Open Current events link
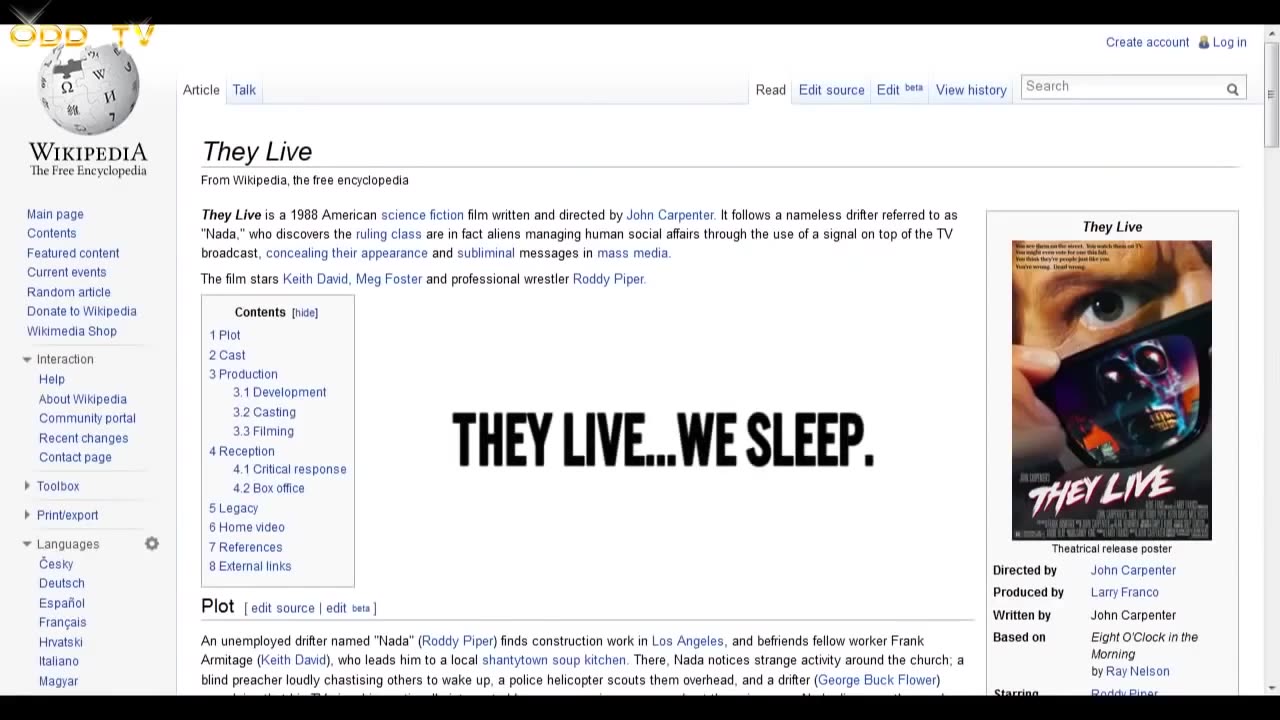This screenshot has width=1280, height=720. pos(66,272)
